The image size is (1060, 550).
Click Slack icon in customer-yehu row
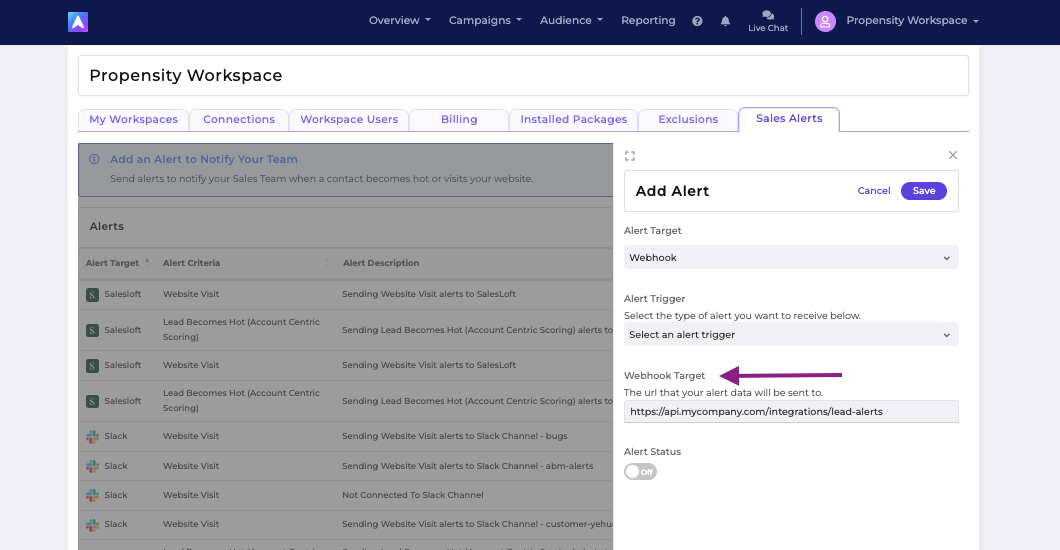click(x=93, y=524)
